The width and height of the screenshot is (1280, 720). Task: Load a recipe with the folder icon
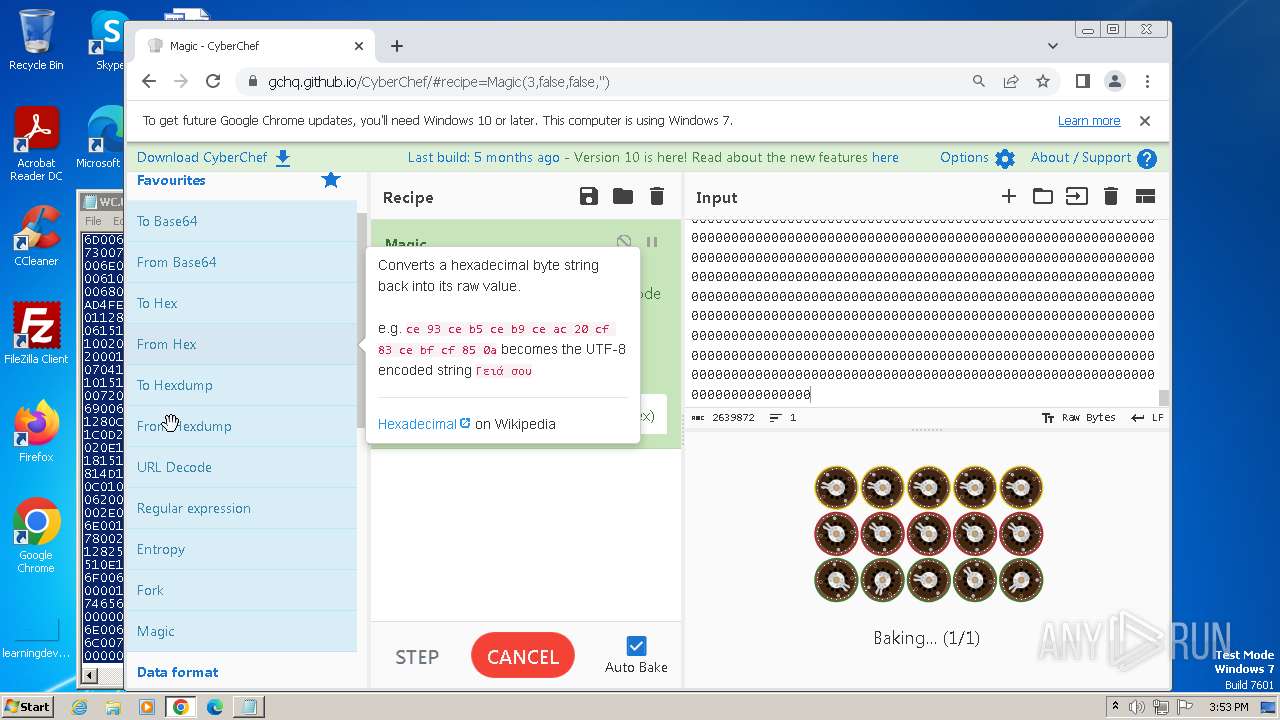point(623,197)
